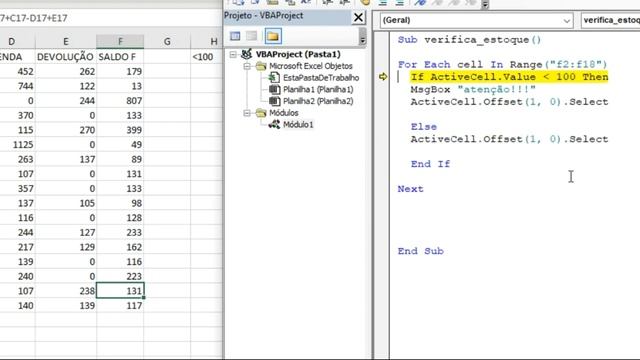Image resolution: width=640 pixels, height=360 pixels.
Task: Toggle Folders view in project explorer
Action: pos(273,36)
